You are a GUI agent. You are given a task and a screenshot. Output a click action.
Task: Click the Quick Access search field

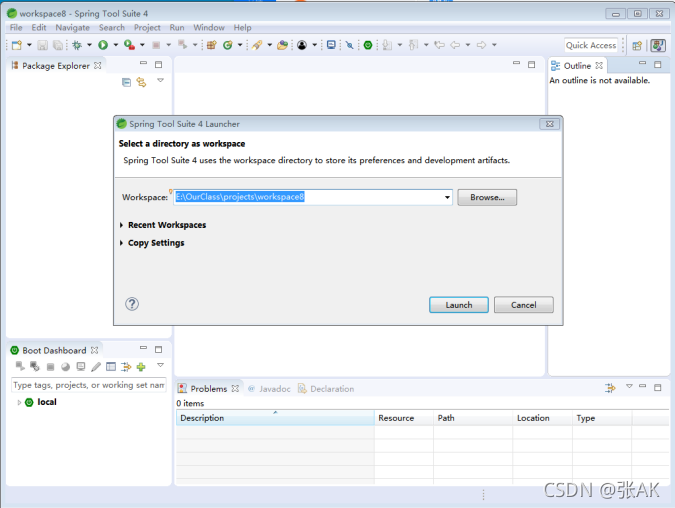tap(591, 45)
